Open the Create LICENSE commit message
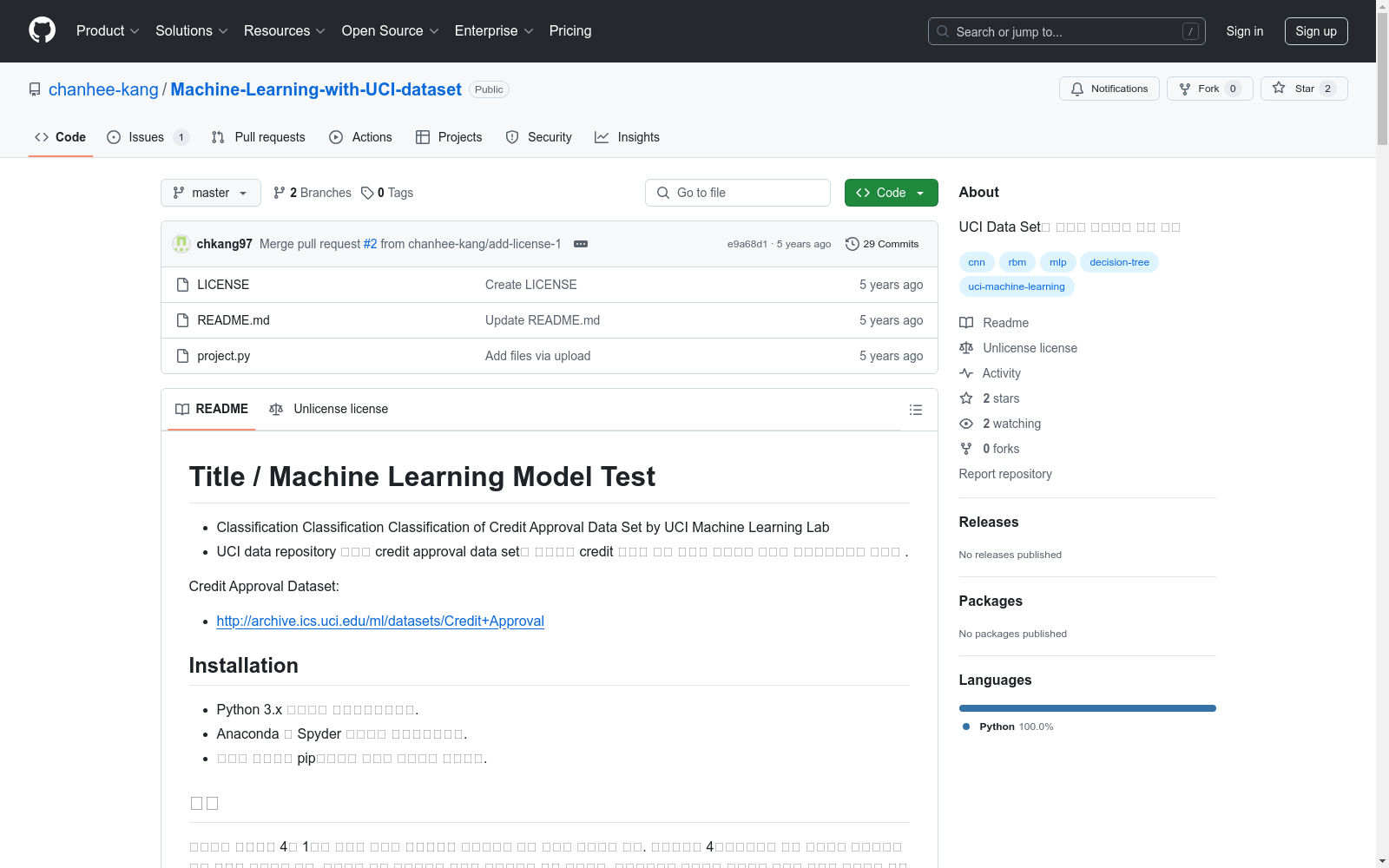Image resolution: width=1389 pixels, height=868 pixels. point(531,285)
